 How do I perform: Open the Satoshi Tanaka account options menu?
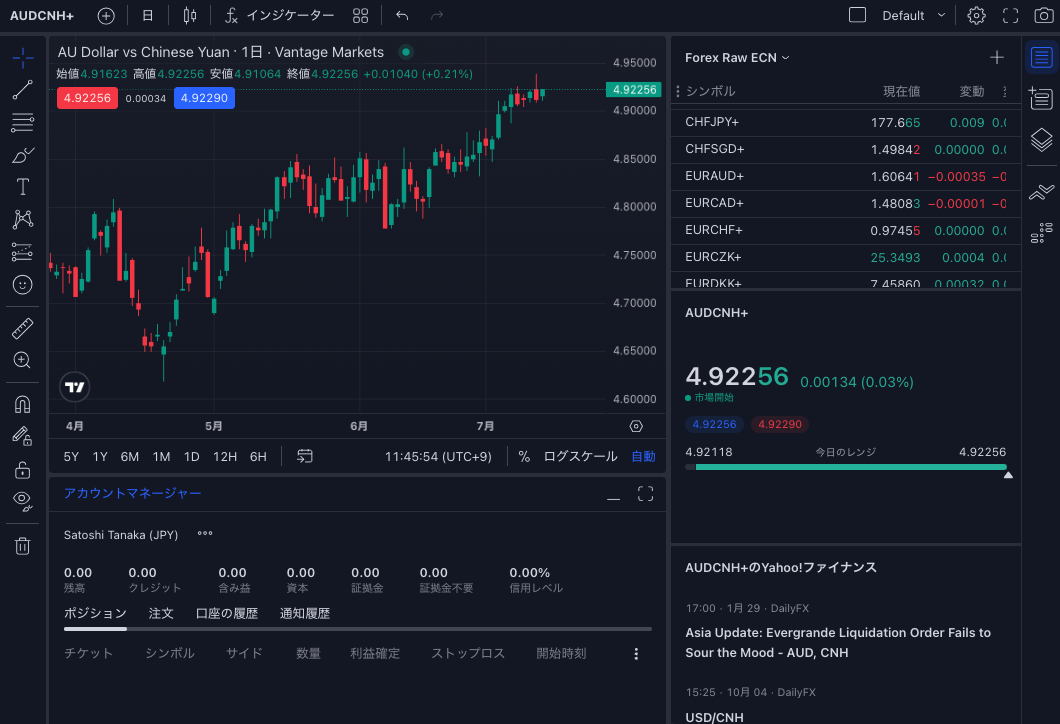pos(205,534)
